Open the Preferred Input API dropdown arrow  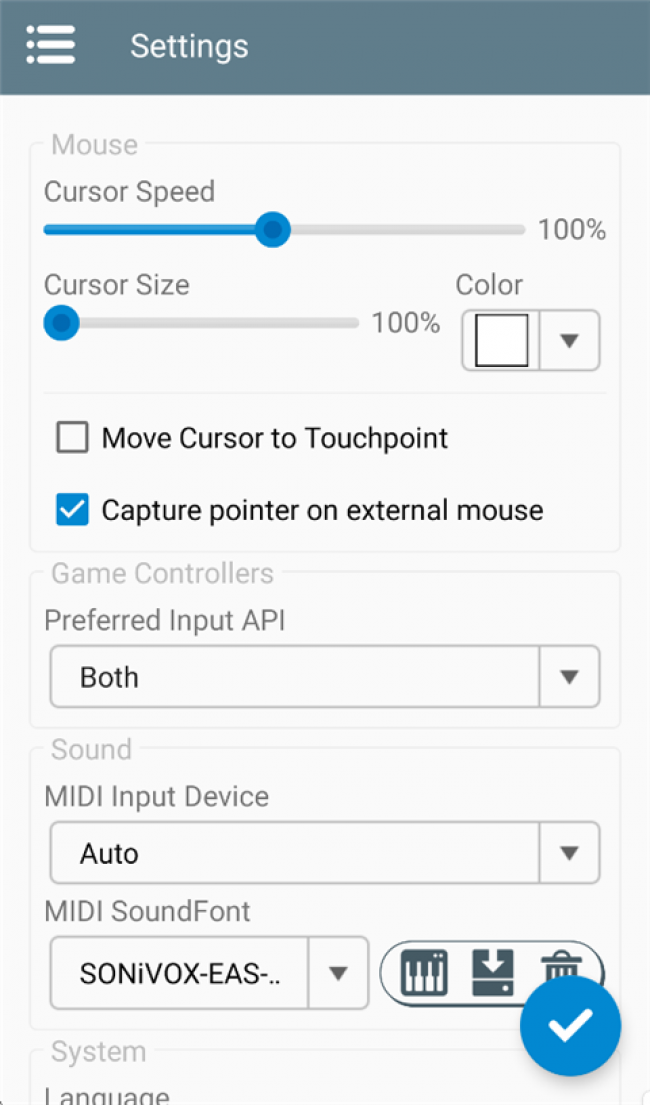point(569,677)
